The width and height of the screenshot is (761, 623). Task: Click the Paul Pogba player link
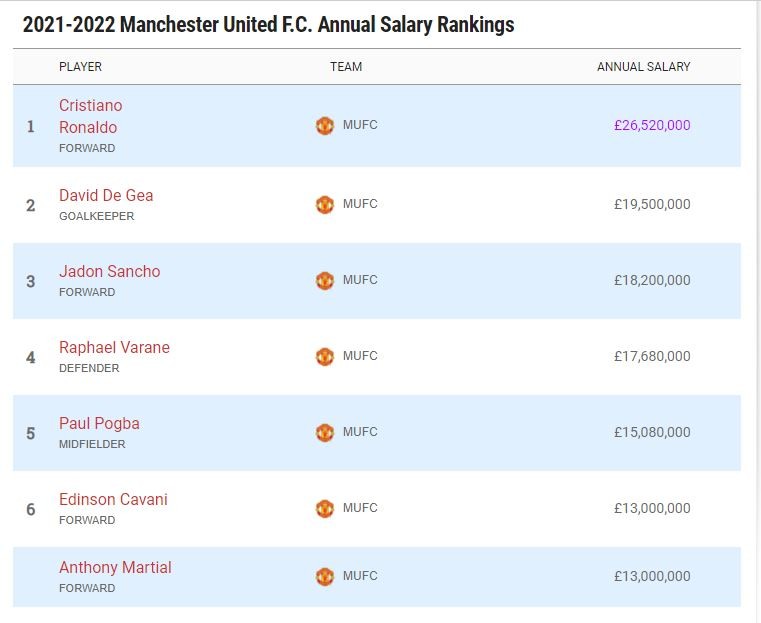point(99,423)
